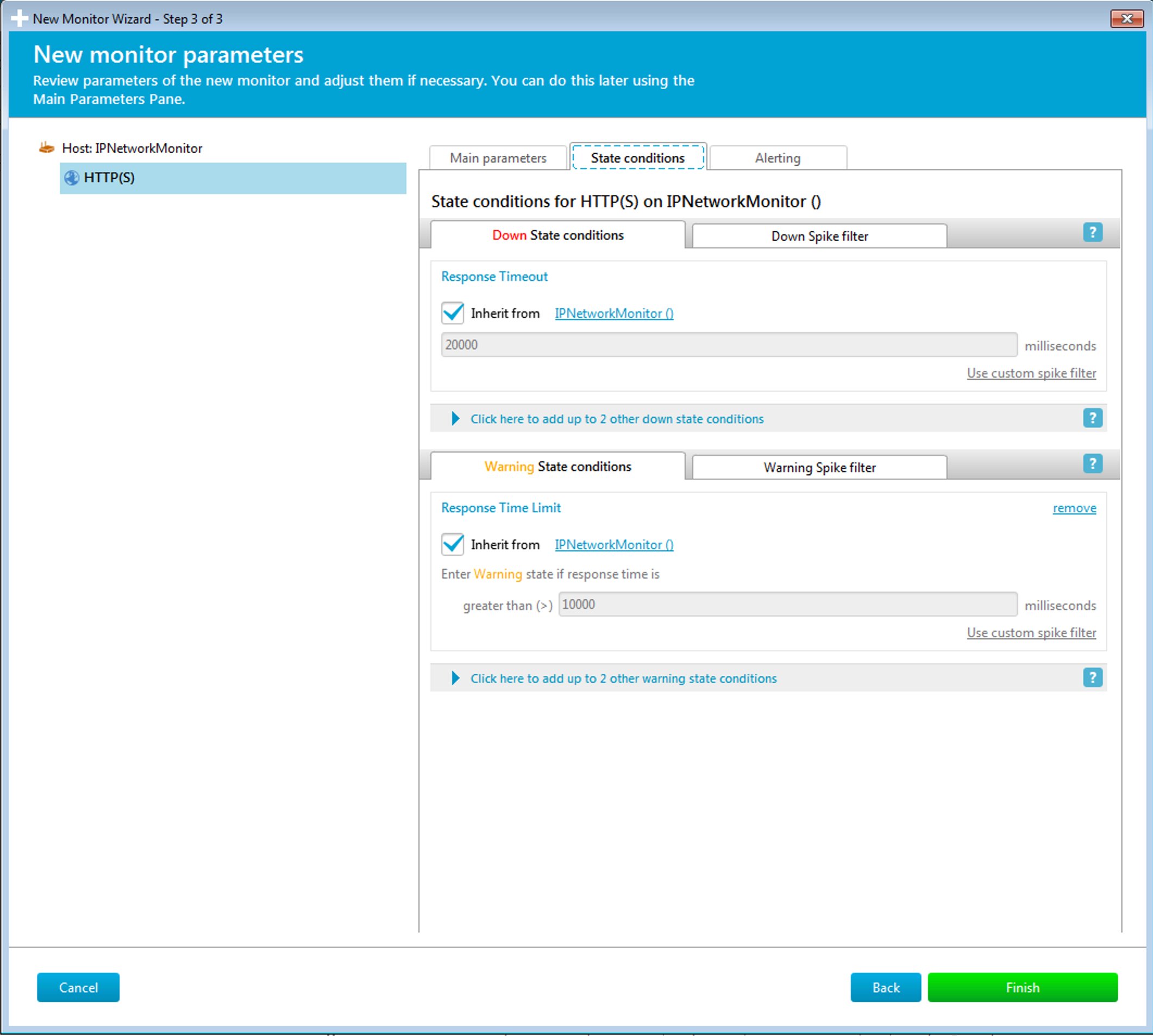This screenshot has height=1036, width=1153.
Task: Click here to add other down state conditions
Action: click(x=617, y=419)
